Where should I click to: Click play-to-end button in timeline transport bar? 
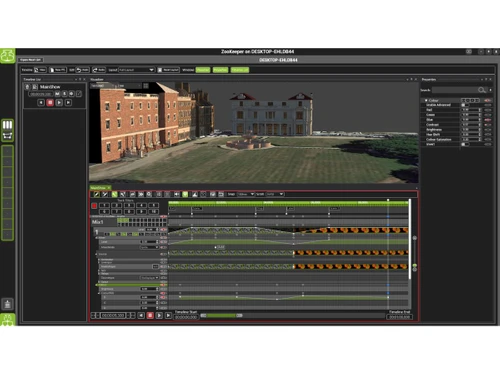coord(168,315)
